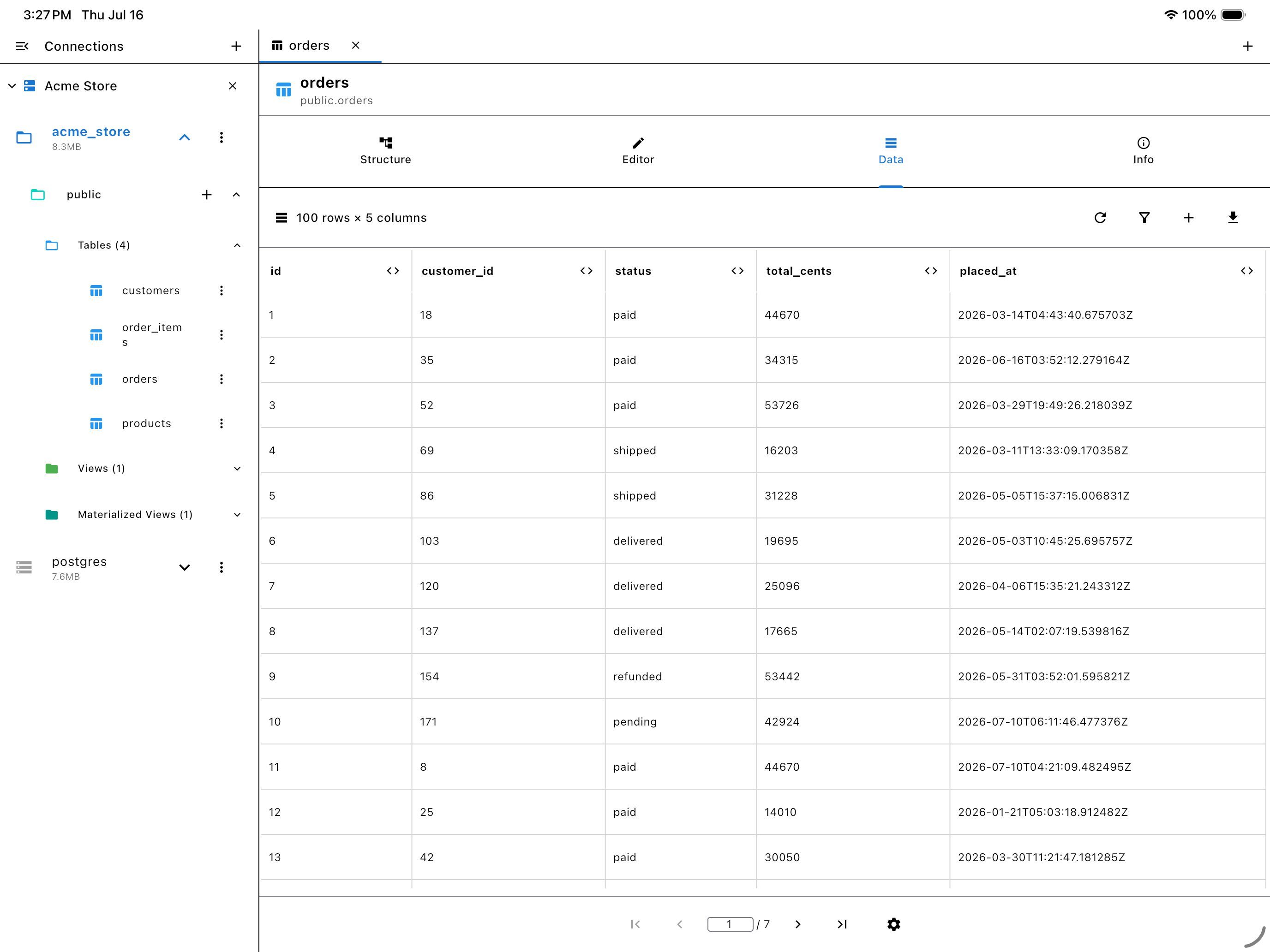Click the rows and columns list icon

(282, 218)
